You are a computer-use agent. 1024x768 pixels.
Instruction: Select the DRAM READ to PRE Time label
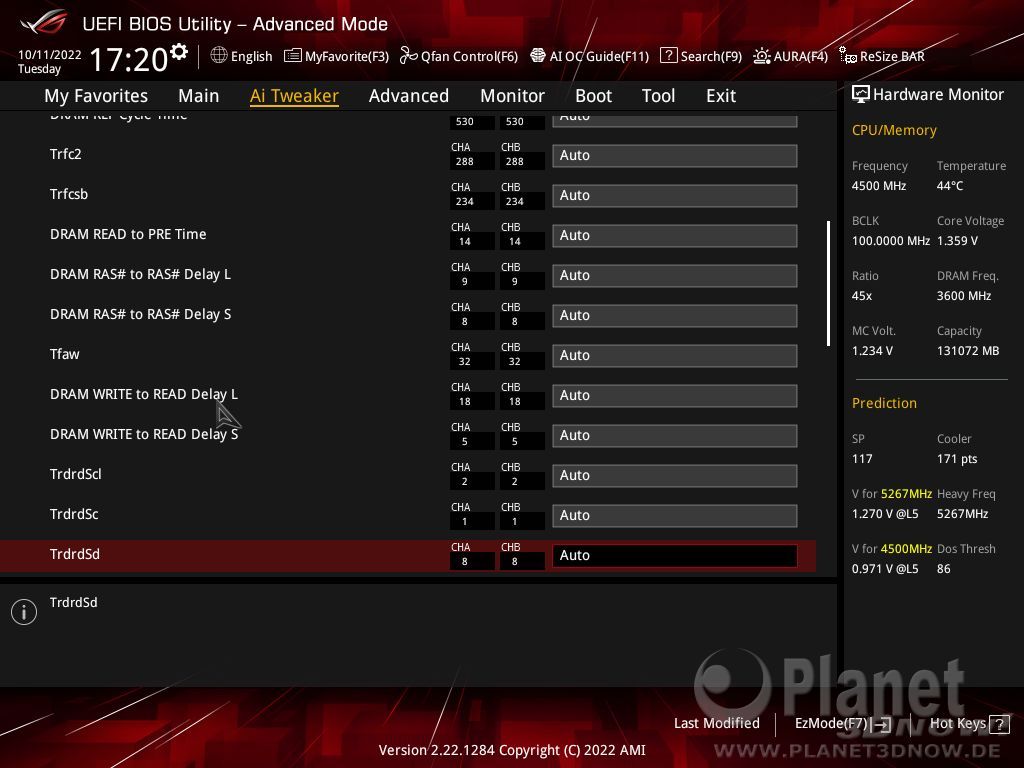point(128,234)
